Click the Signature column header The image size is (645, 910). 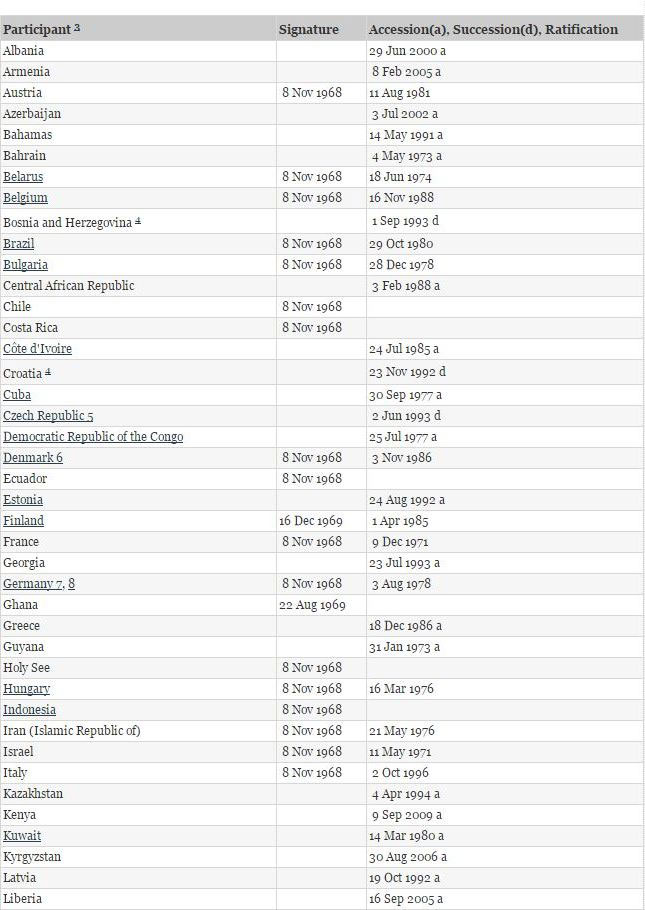tap(309, 30)
